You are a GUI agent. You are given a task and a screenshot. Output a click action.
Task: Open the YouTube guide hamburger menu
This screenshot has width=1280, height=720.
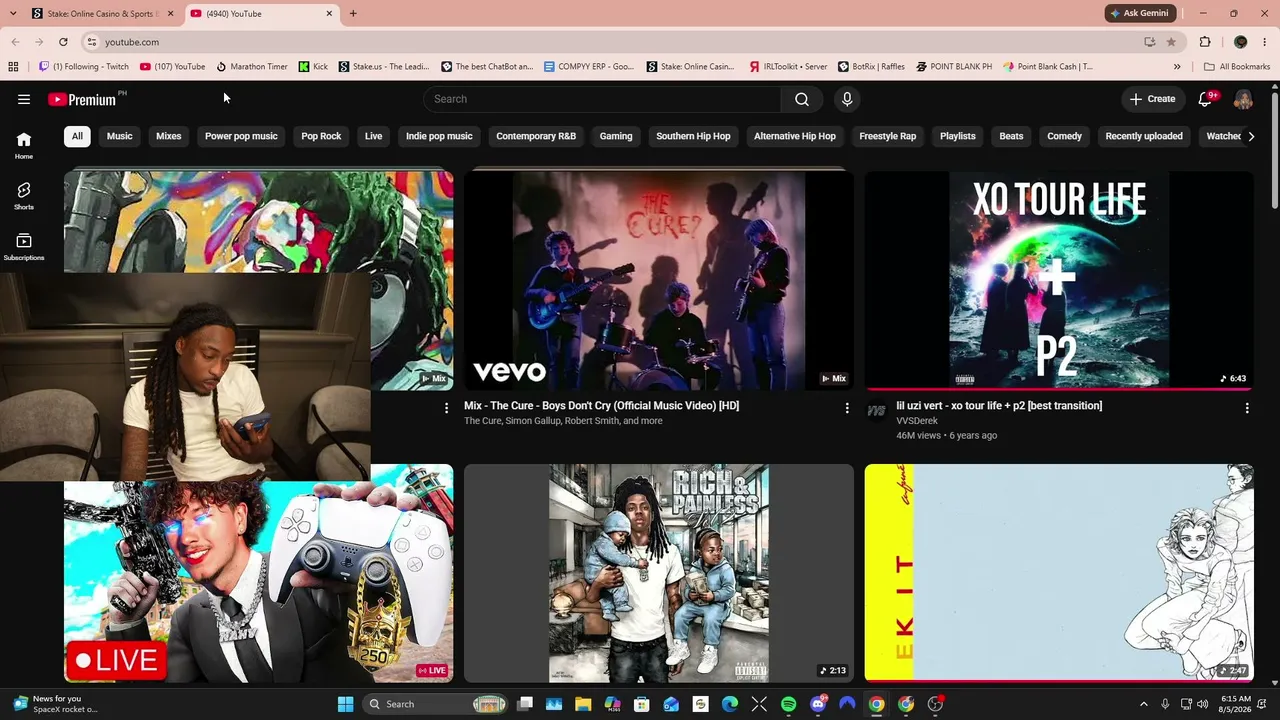tap(24, 99)
